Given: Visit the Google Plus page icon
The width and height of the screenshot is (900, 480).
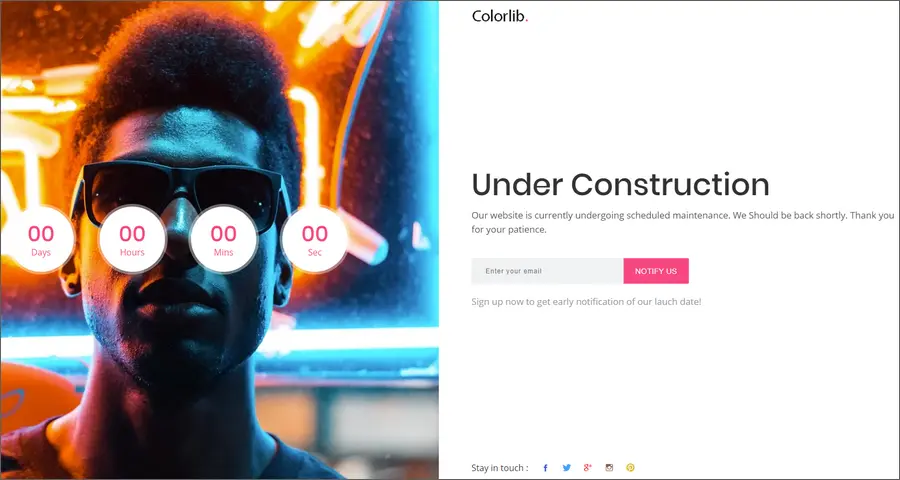Looking at the screenshot, I should [x=587, y=467].
